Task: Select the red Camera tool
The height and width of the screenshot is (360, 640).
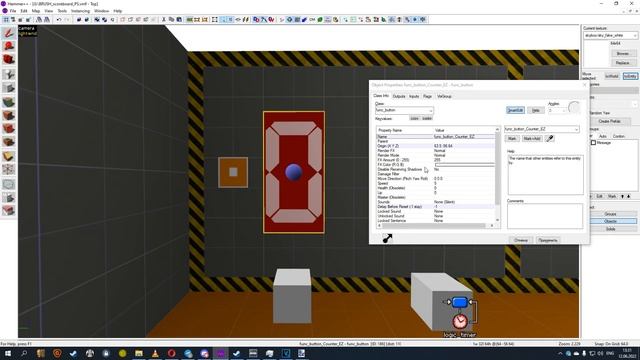Action: coord(9,60)
